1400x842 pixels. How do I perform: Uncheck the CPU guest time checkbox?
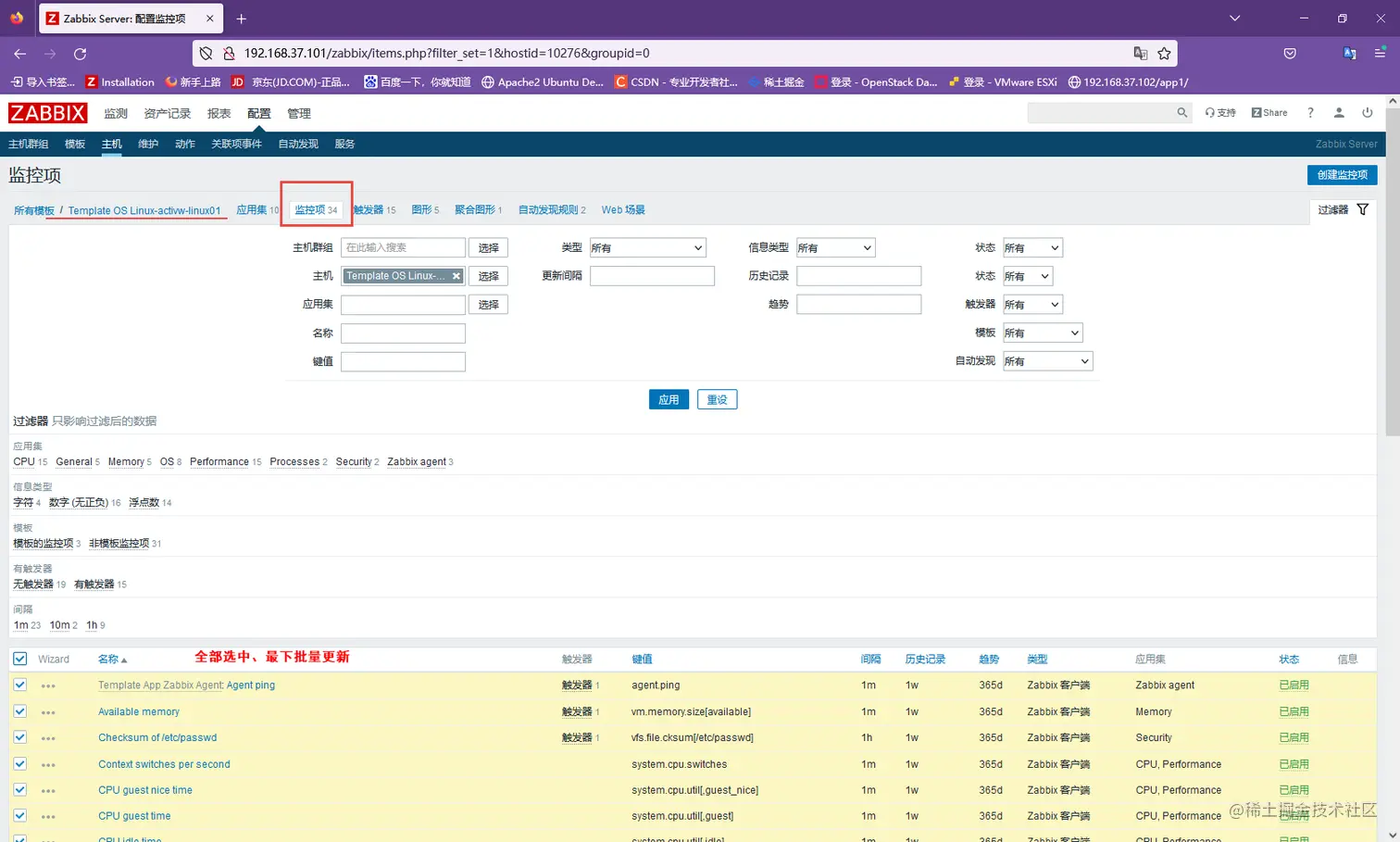(x=20, y=816)
